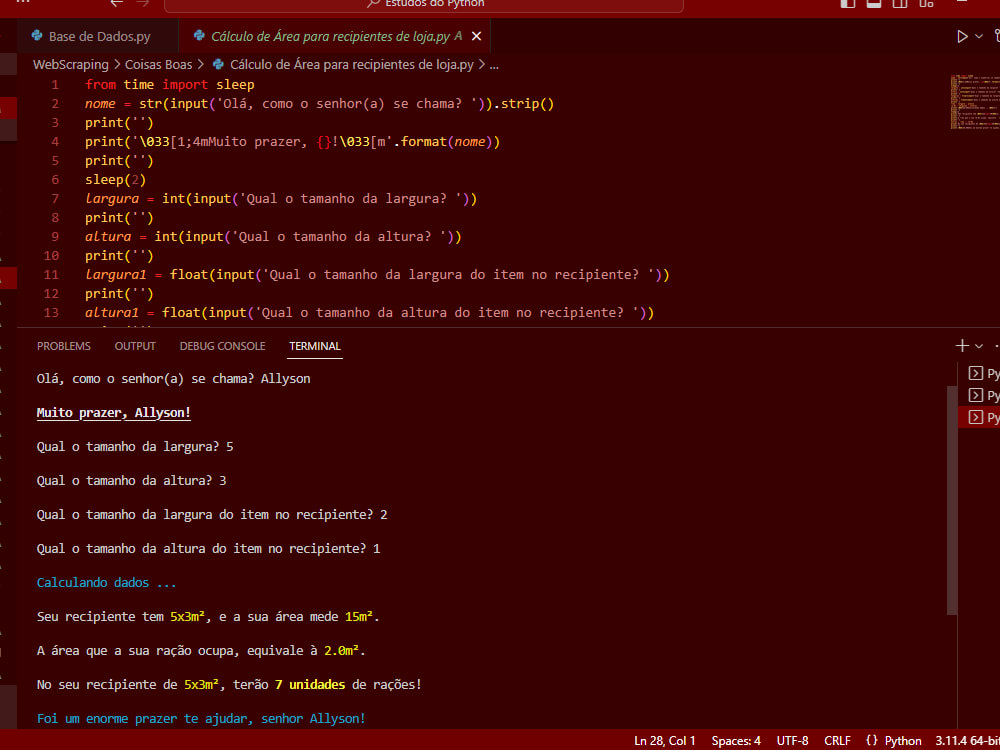Select the Python 3.11.4 64-bit interpreter indicator

967,741
